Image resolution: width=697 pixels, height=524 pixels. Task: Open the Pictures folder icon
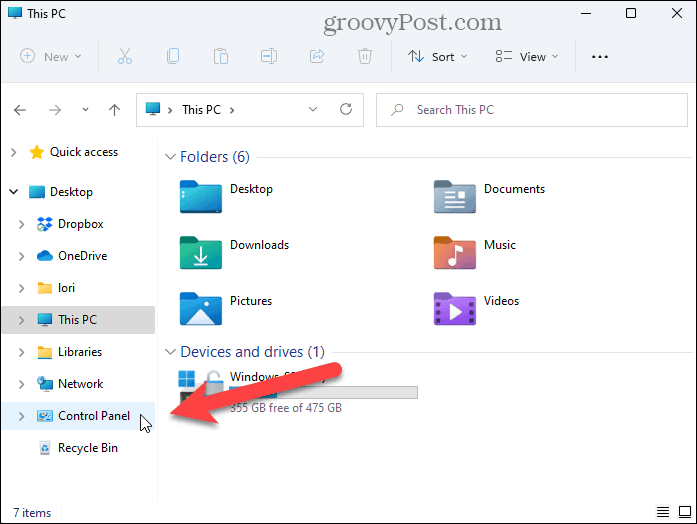(x=200, y=308)
